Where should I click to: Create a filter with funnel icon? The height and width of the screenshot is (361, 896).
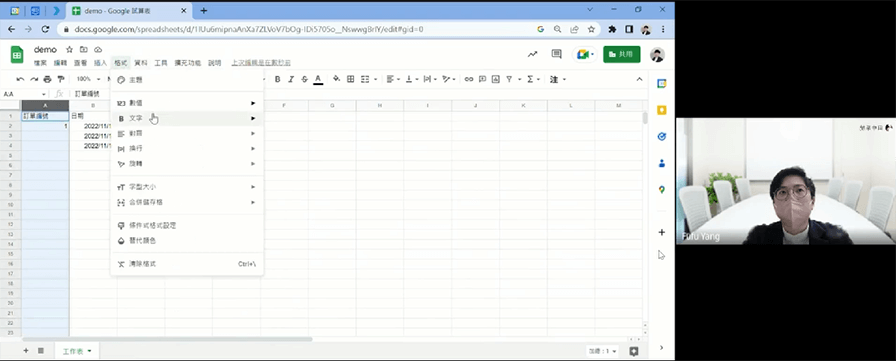point(509,79)
